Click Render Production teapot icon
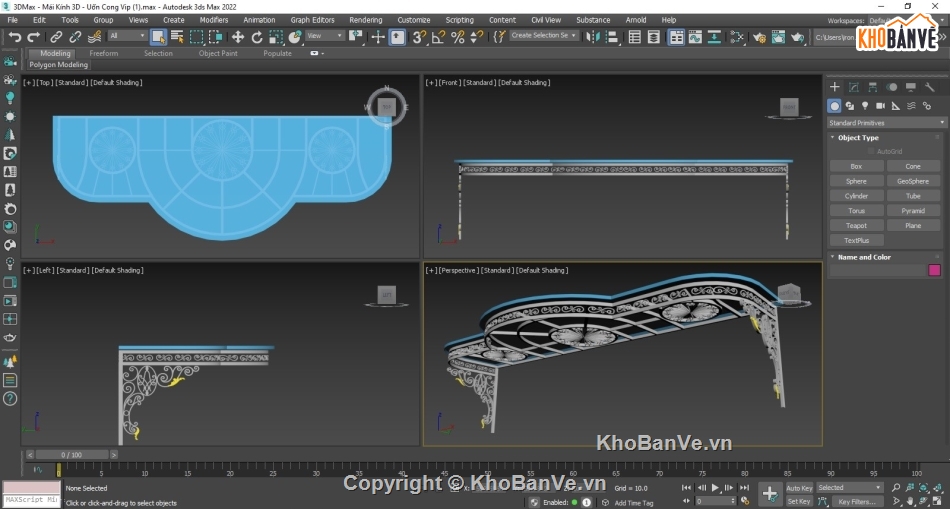 click(797, 37)
